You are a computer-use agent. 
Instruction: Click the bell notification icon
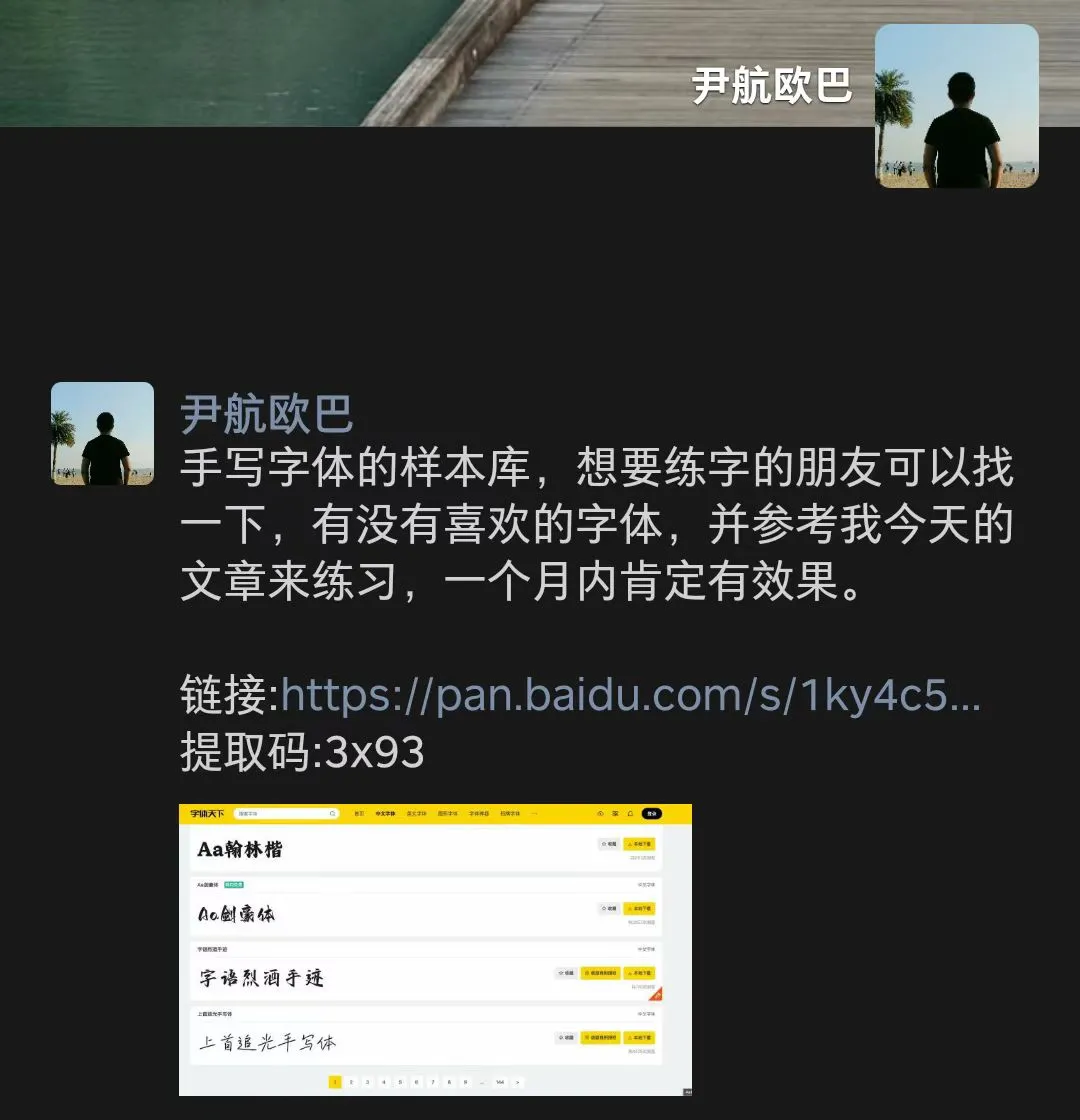[x=630, y=814]
